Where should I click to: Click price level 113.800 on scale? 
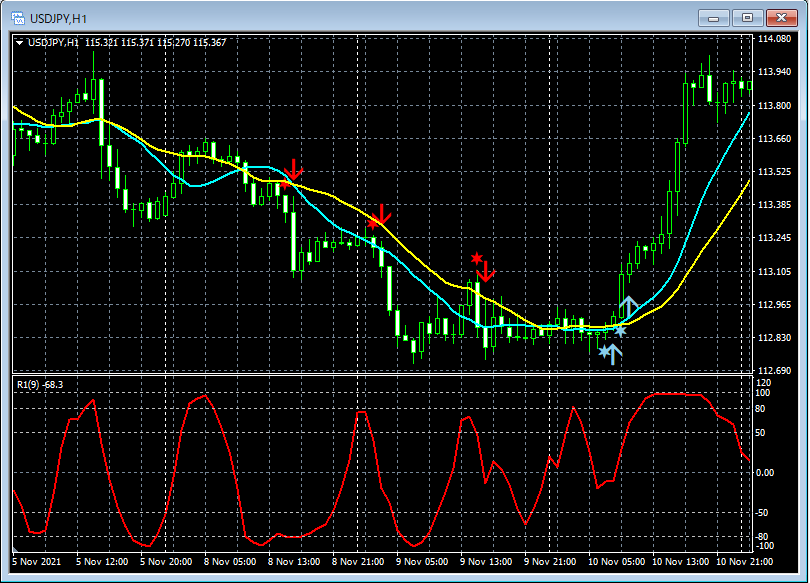click(x=774, y=105)
